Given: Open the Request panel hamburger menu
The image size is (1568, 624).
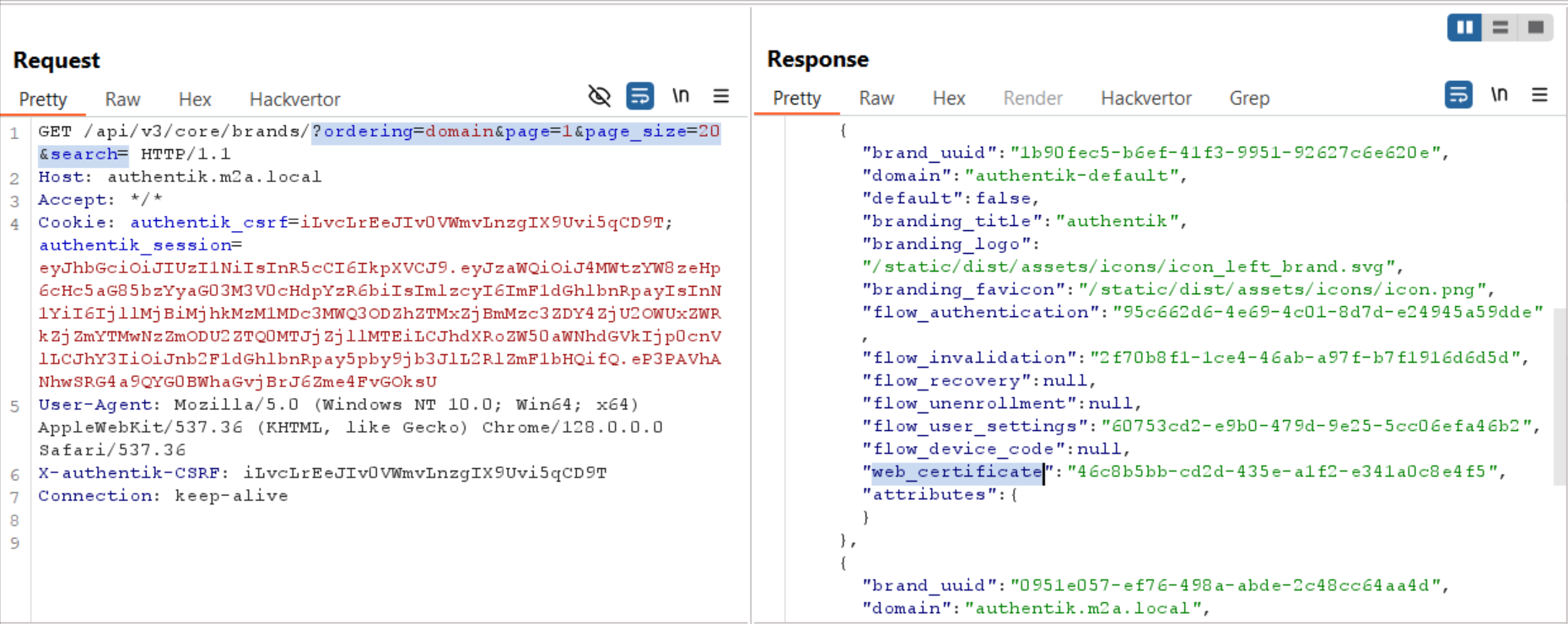Looking at the screenshot, I should 721,96.
